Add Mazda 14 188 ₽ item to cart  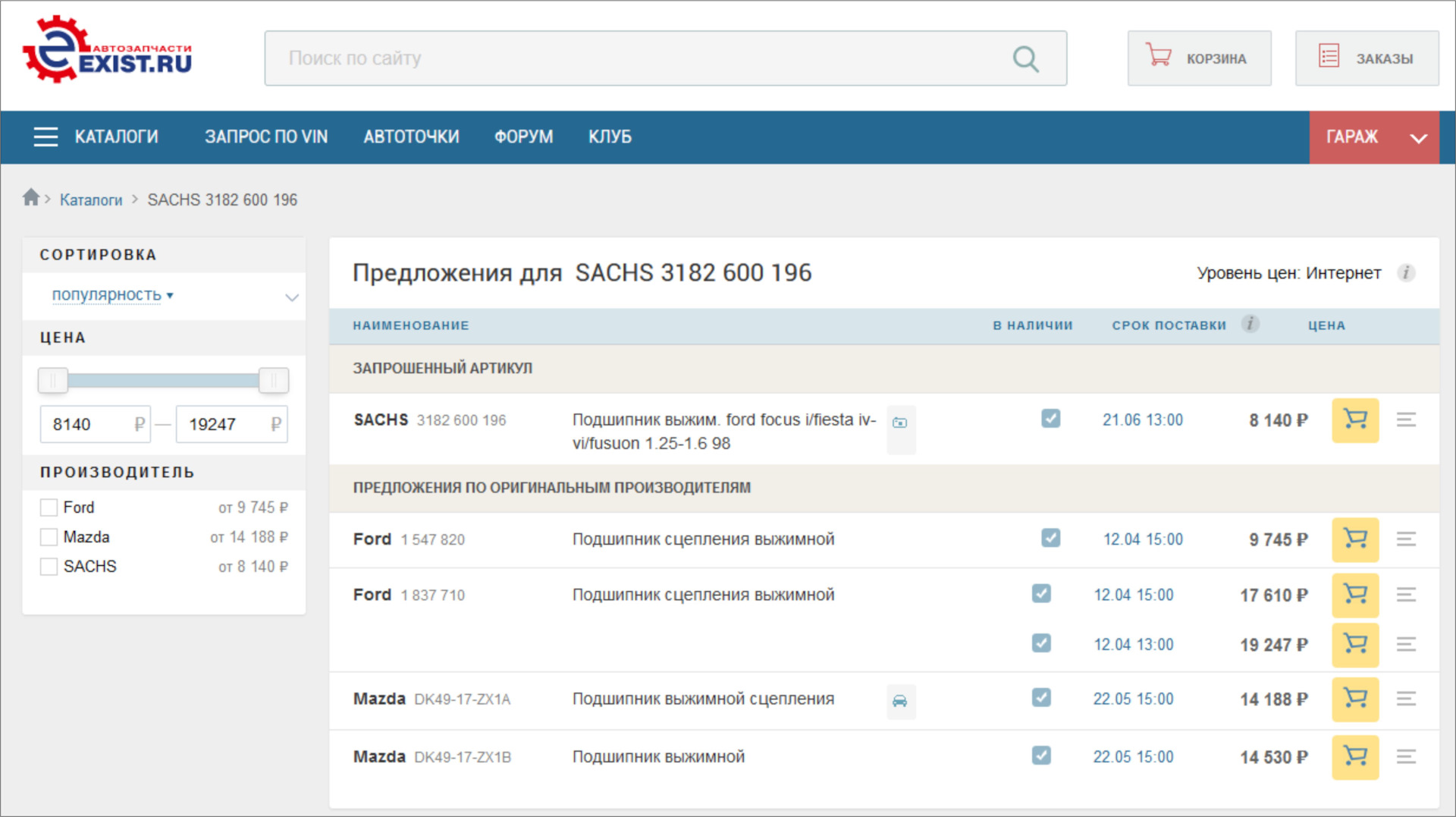(1355, 699)
